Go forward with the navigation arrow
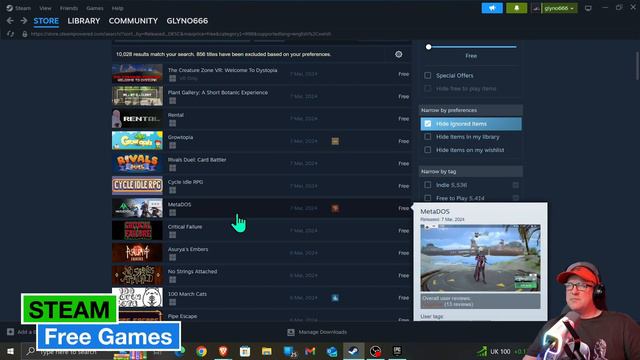Image resolution: width=640 pixels, height=360 pixels. (24, 21)
